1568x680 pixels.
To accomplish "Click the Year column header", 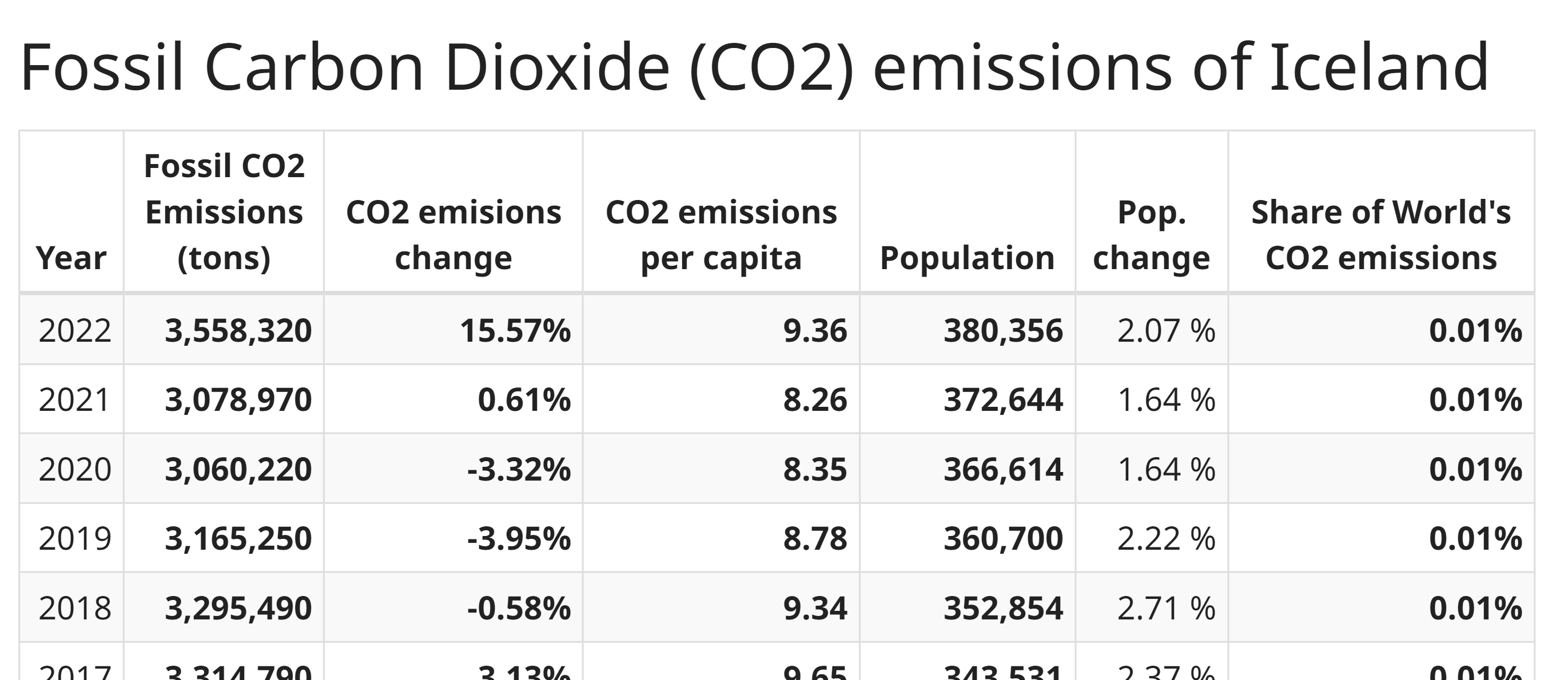I will click(x=71, y=258).
